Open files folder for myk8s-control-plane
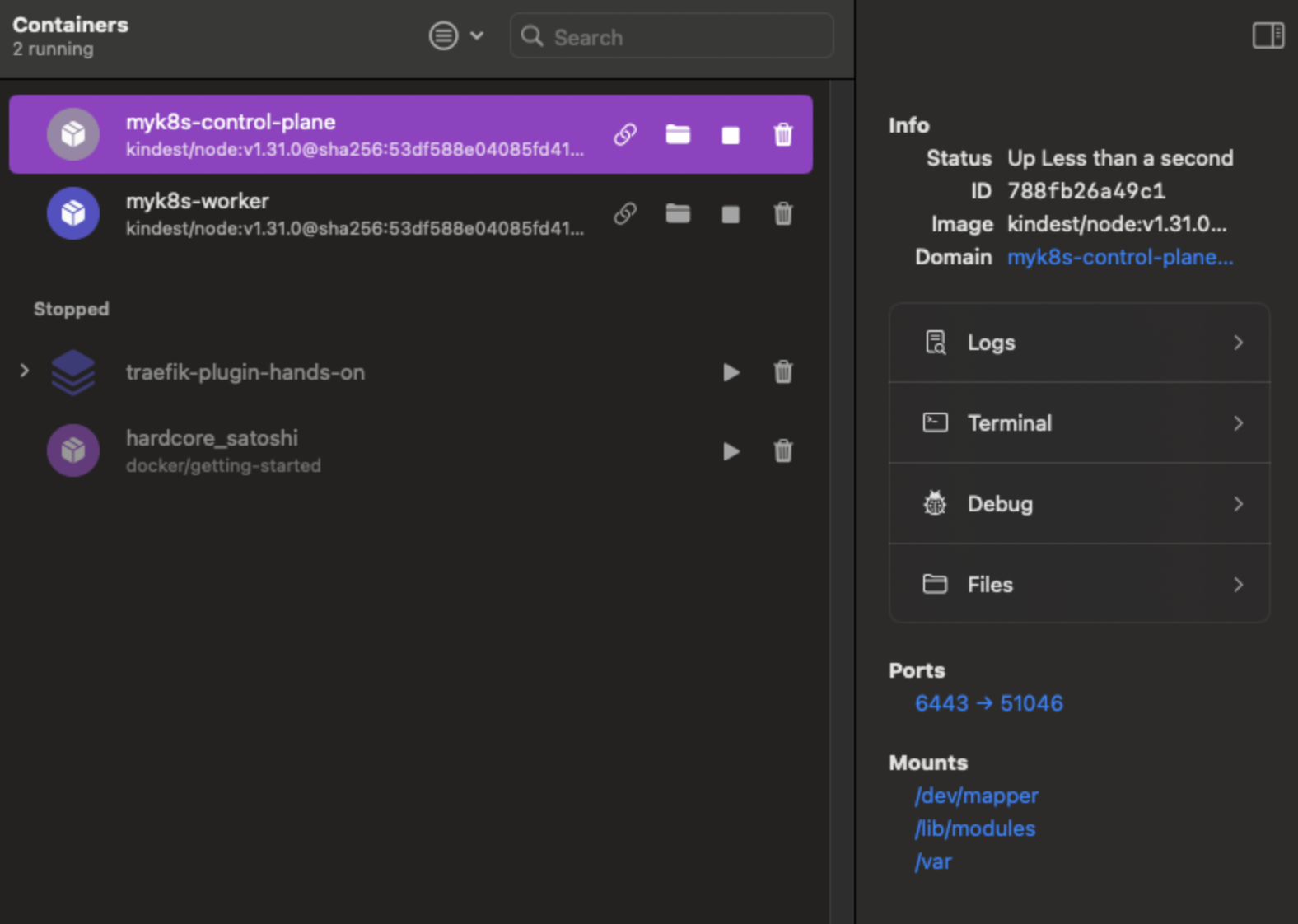 click(x=678, y=134)
